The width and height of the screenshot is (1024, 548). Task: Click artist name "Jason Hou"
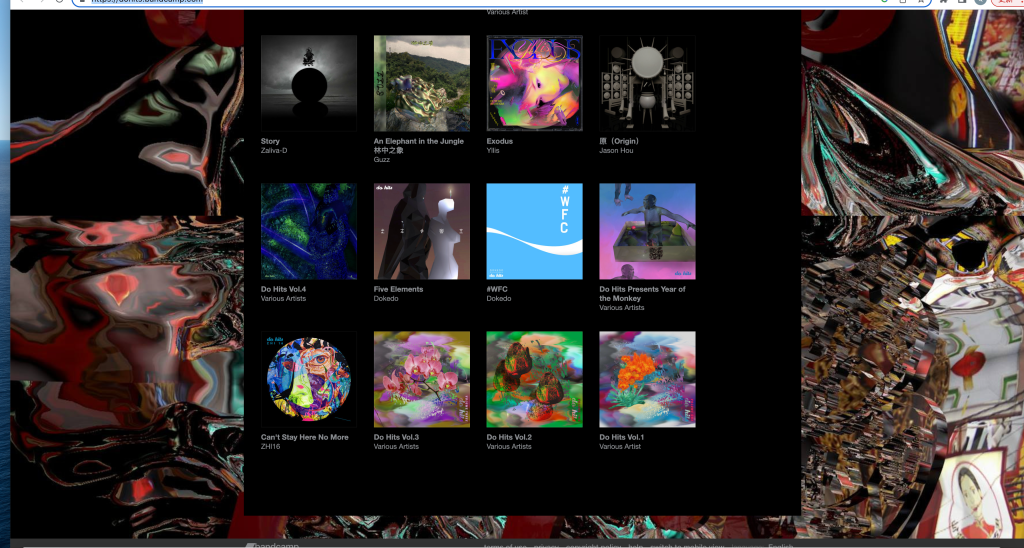click(x=616, y=150)
